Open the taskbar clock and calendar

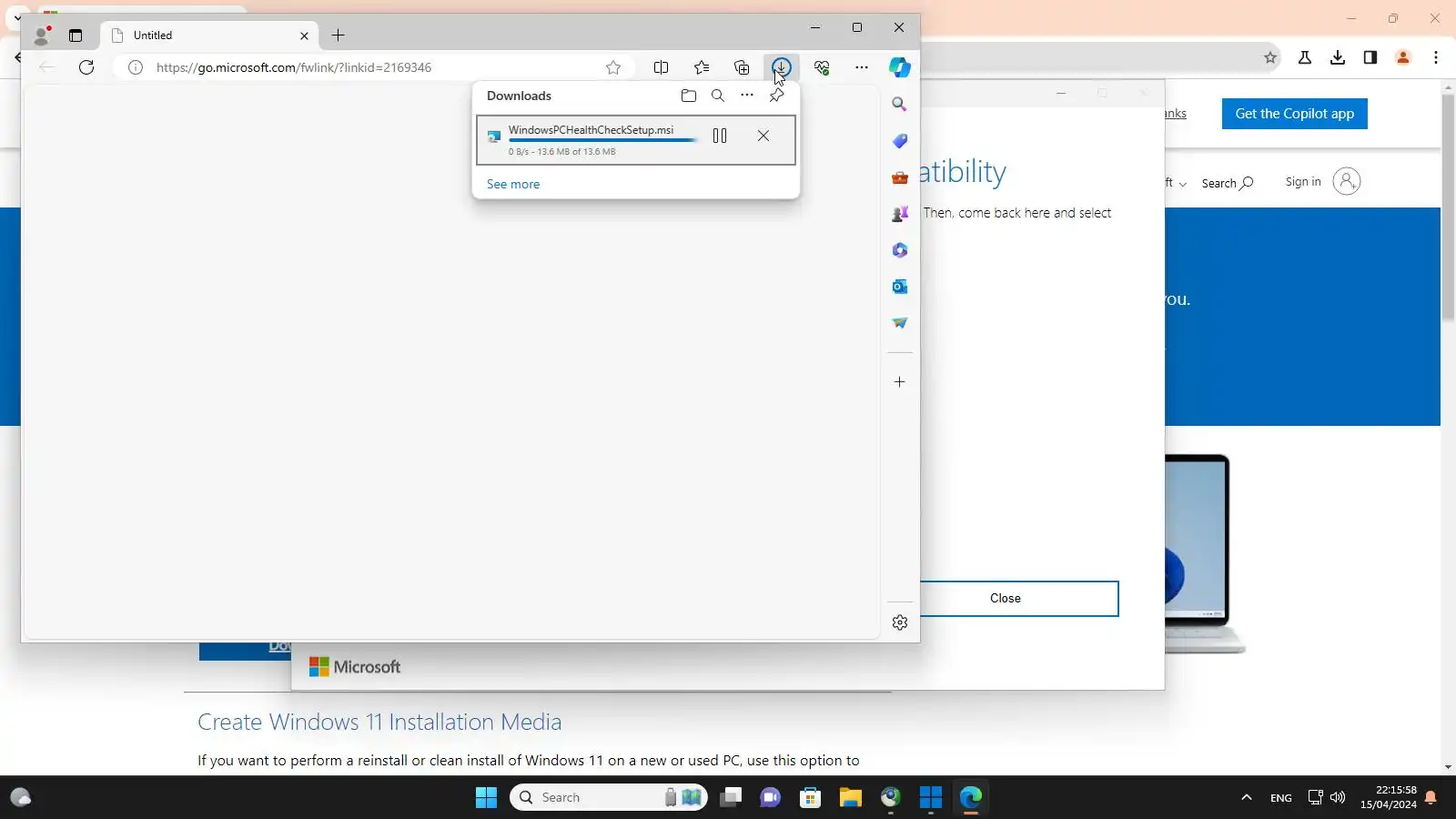[1389, 797]
